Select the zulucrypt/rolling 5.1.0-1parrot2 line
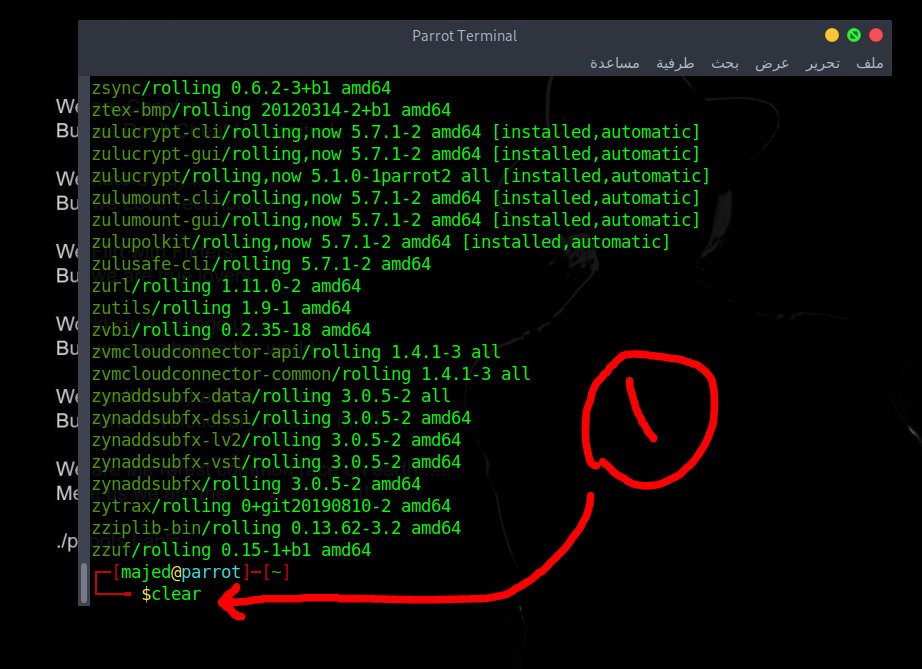This screenshot has height=669, width=922. click(401, 176)
